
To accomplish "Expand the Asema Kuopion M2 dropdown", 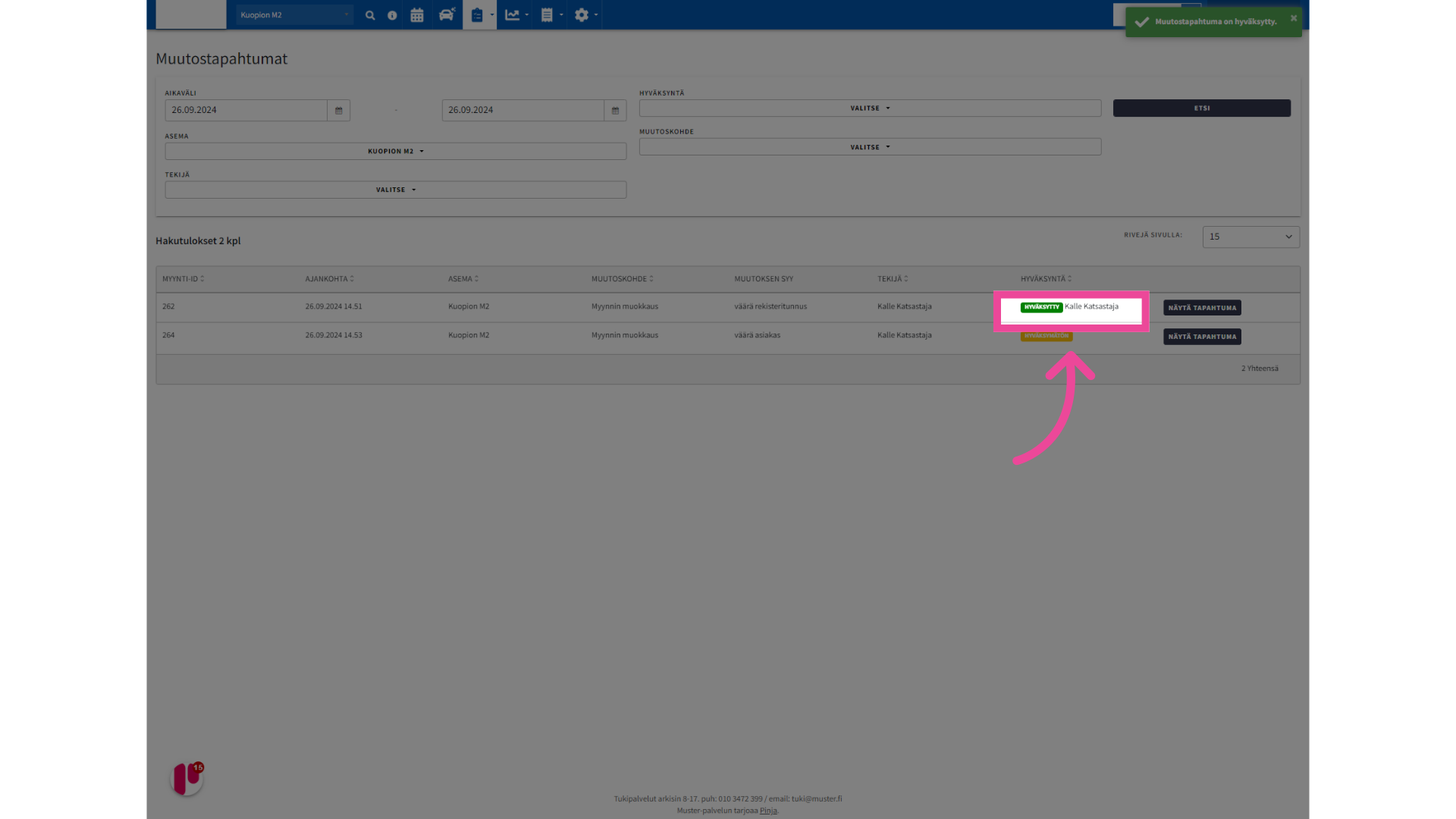I will (396, 151).
